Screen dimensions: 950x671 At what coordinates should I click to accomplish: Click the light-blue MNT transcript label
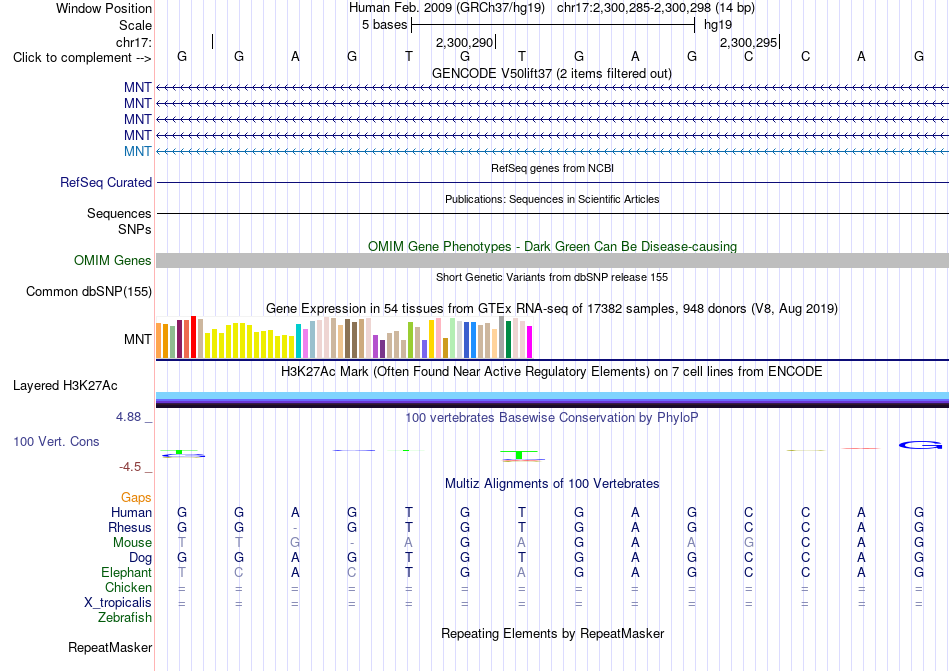click(138, 151)
